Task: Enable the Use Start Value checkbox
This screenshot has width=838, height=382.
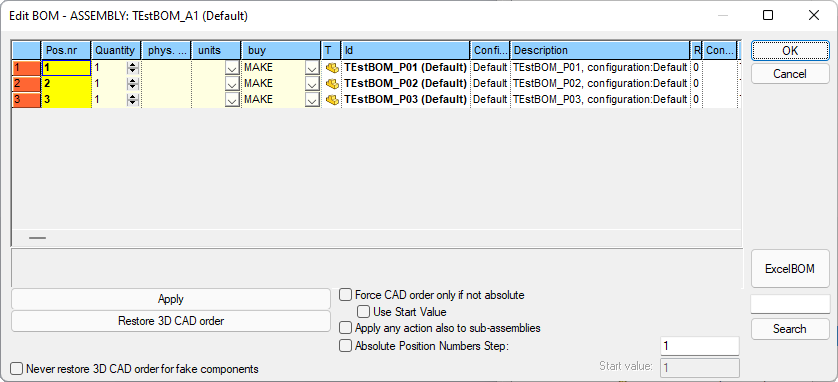Action: 363,311
